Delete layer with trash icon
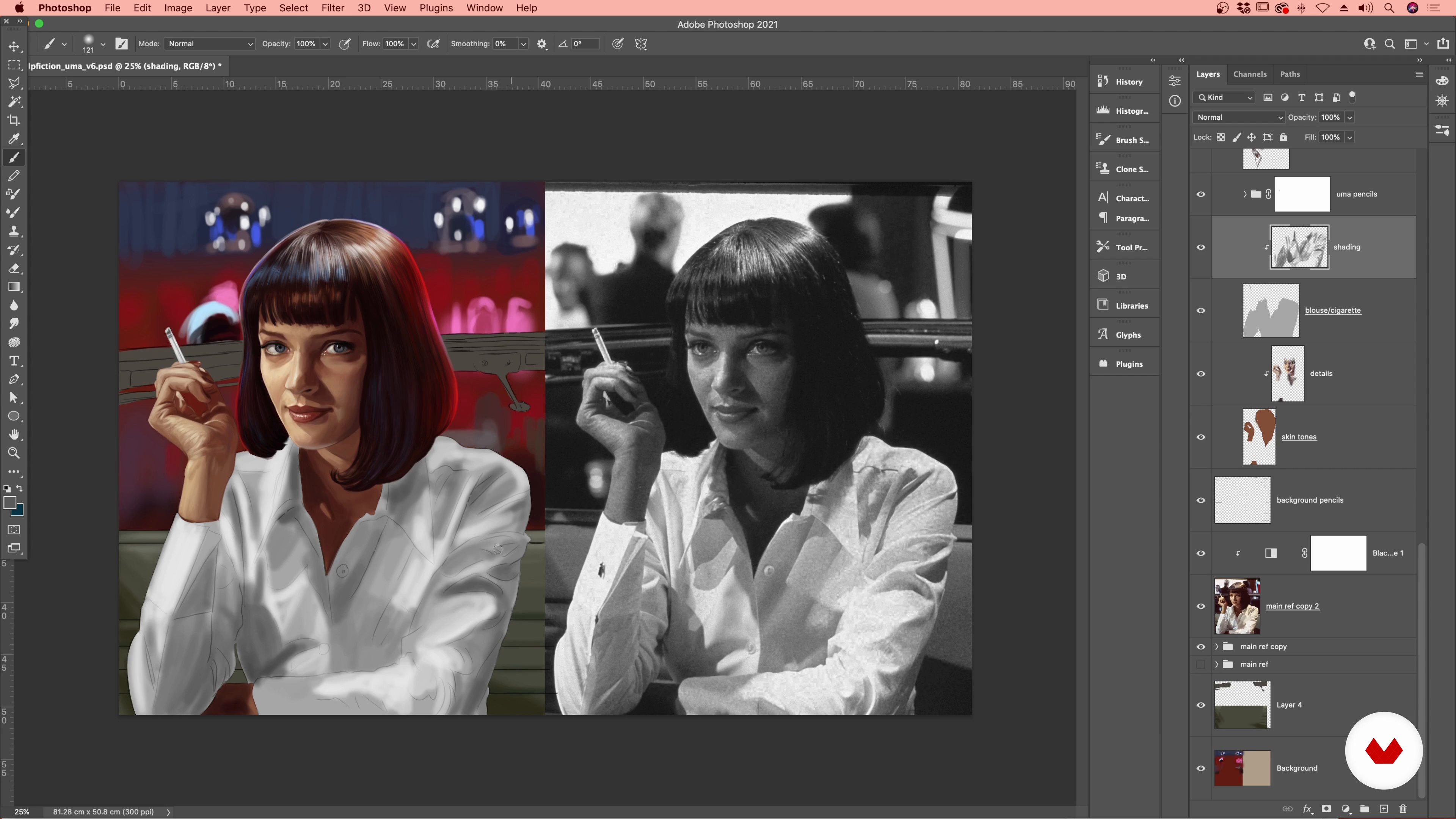Screen dimensions: 1456x819 click(x=1403, y=809)
